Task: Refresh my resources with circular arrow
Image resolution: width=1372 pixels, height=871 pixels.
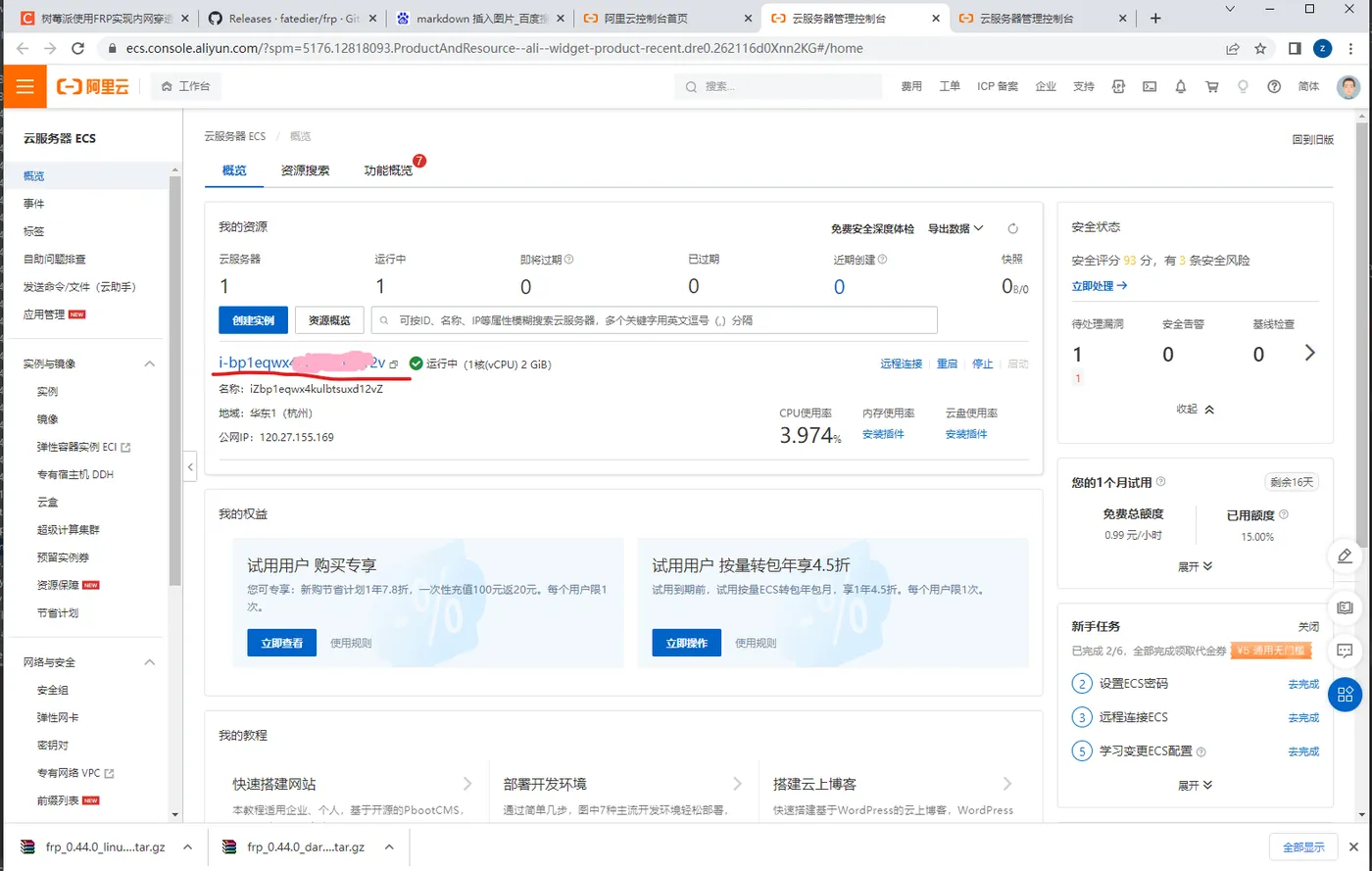Action: 1013,228
